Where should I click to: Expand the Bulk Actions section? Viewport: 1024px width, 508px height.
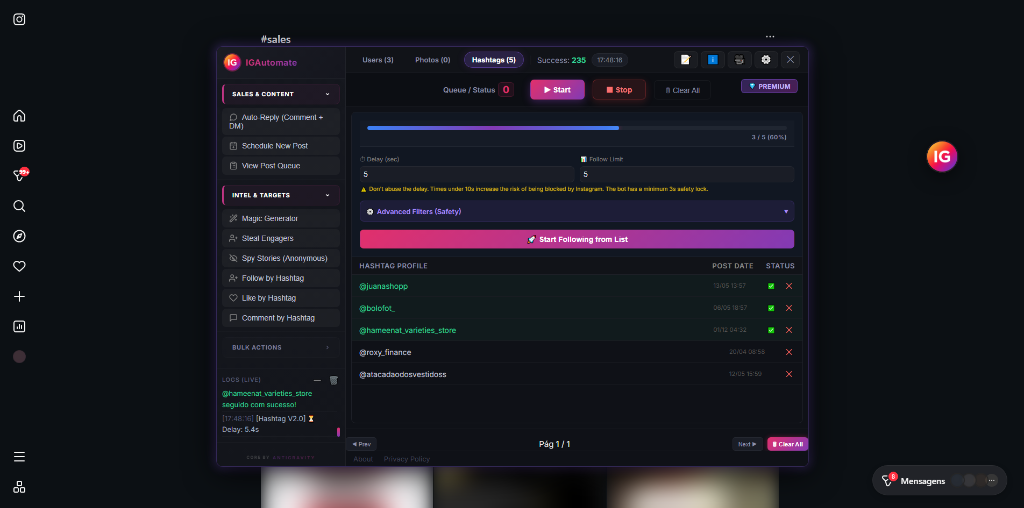pyautogui.click(x=281, y=347)
